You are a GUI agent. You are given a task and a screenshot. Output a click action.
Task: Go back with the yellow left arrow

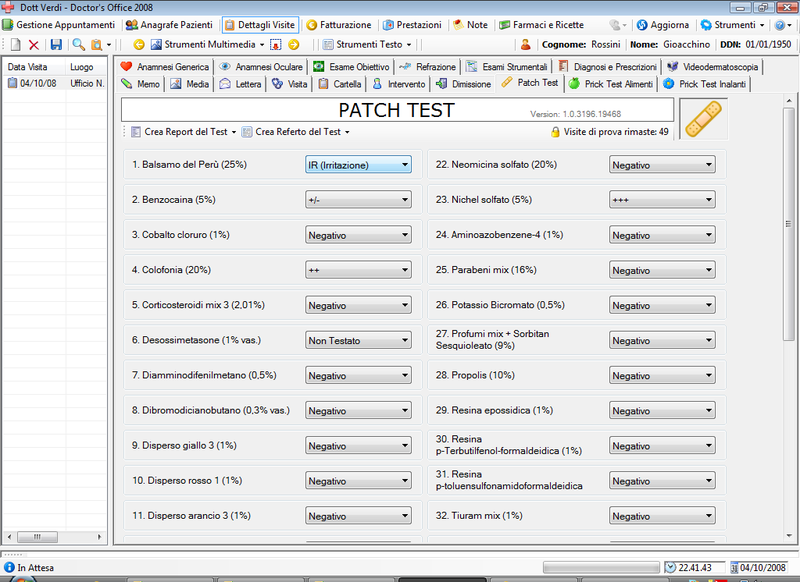tap(139, 45)
